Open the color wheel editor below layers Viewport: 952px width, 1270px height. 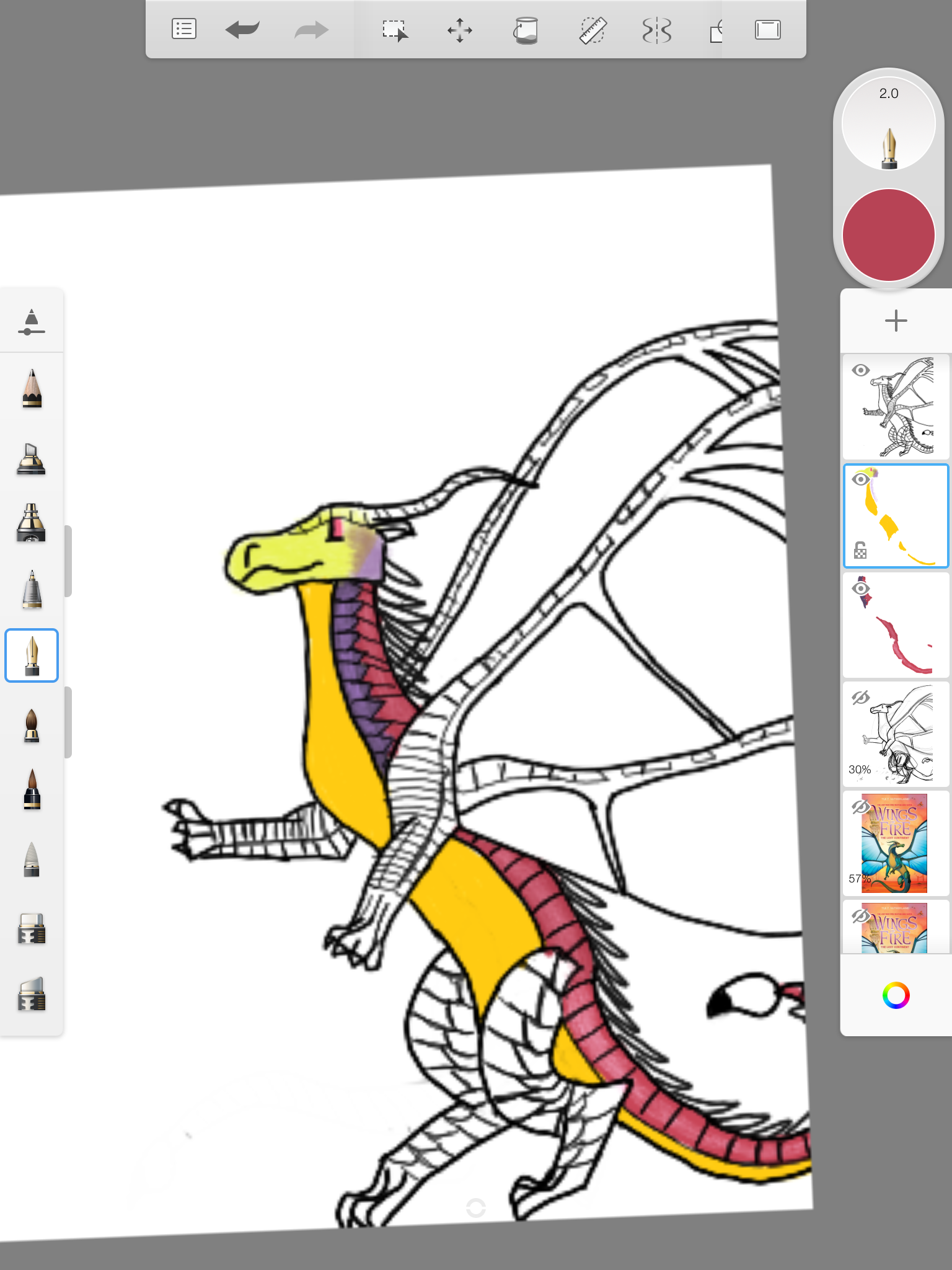896,996
